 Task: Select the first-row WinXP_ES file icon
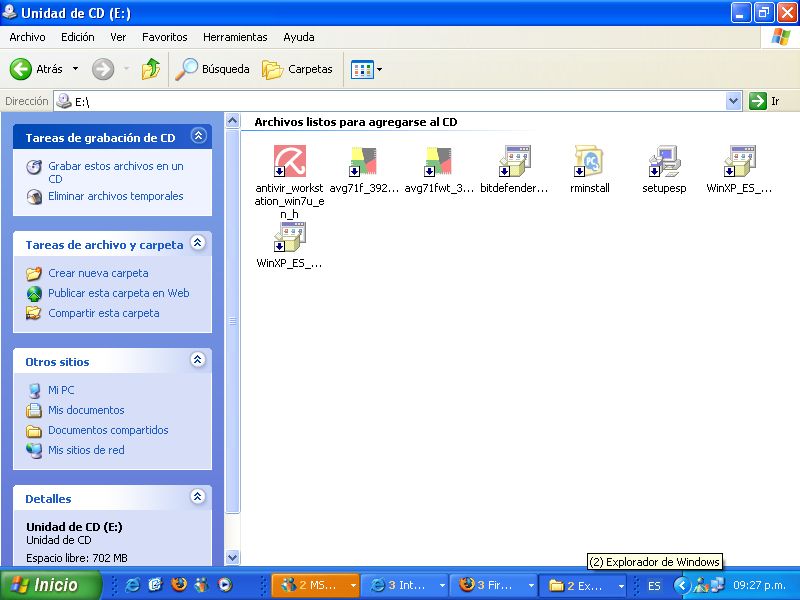pyautogui.click(x=739, y=161)
